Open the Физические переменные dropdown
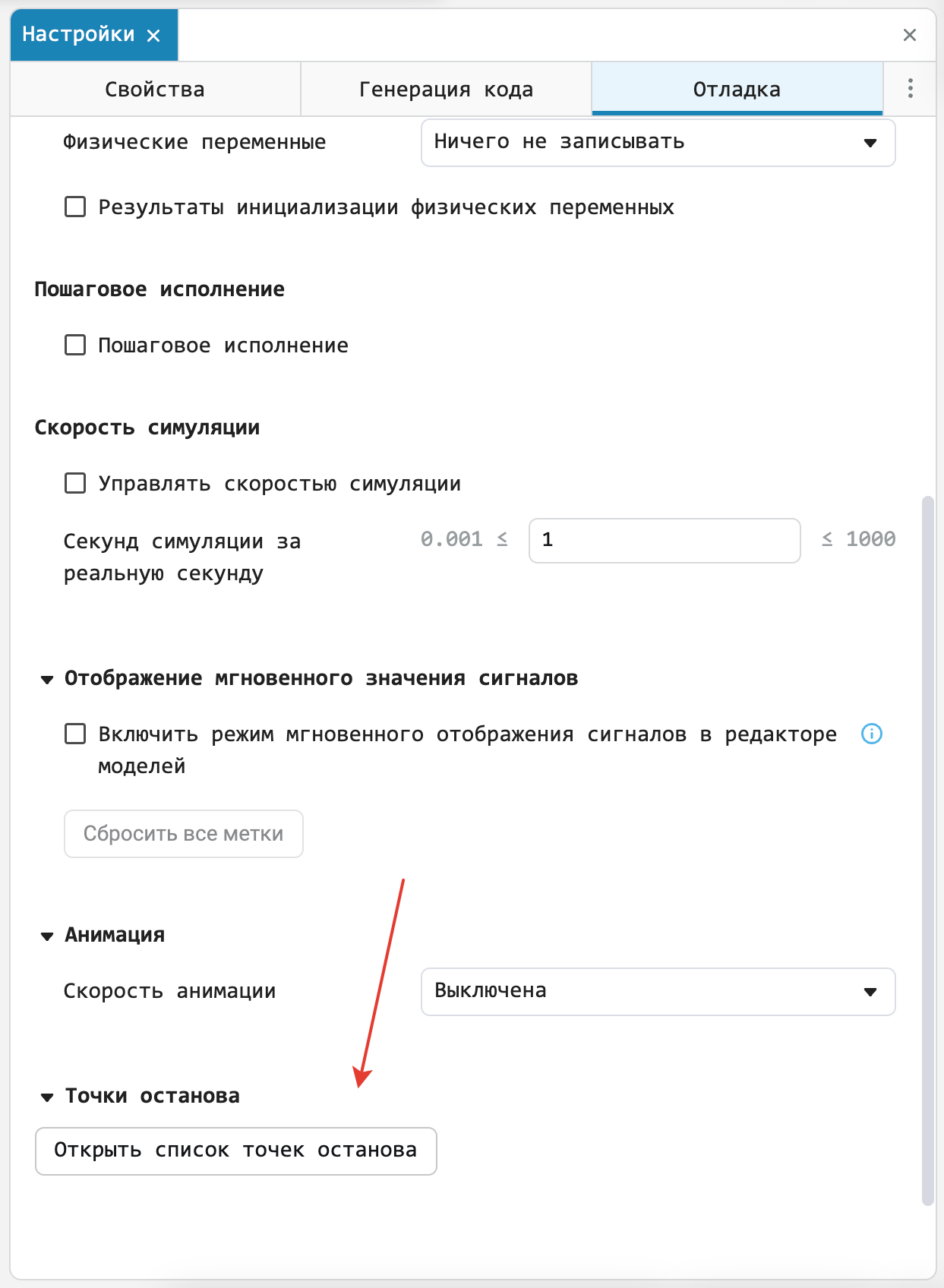Viewport: 944px width, 1288px height. click(658, 142)
